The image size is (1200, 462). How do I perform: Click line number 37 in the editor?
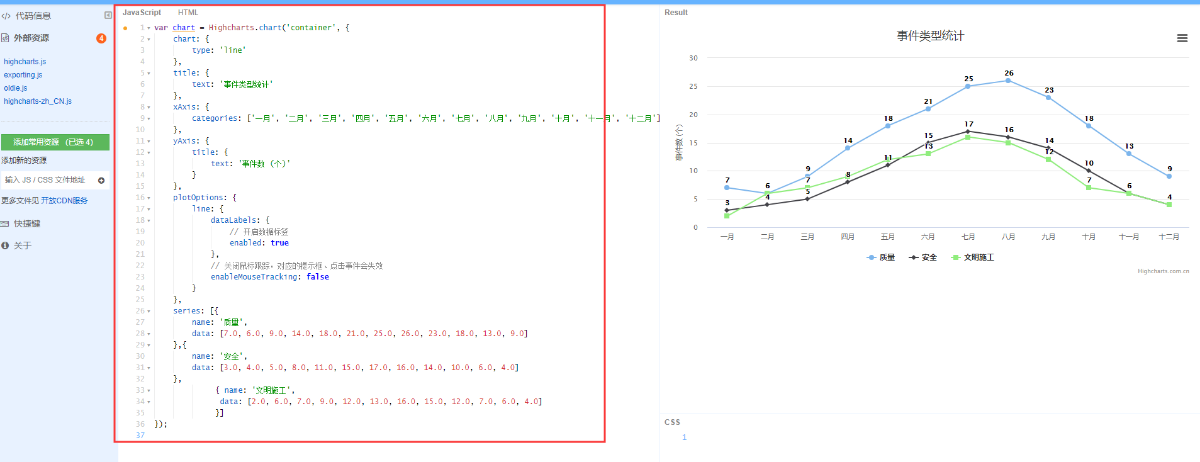pos(138,436)
